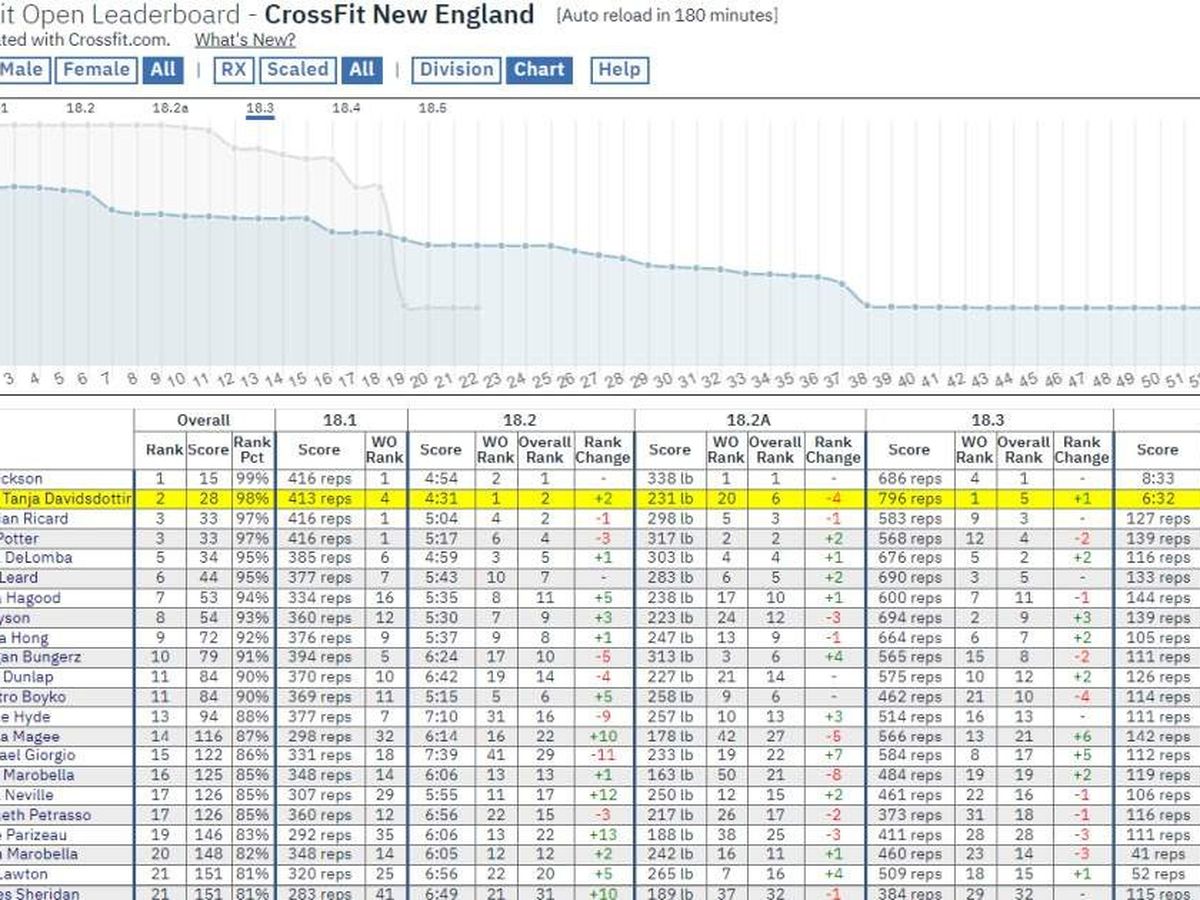Select the Female filter button

[96, 70]
